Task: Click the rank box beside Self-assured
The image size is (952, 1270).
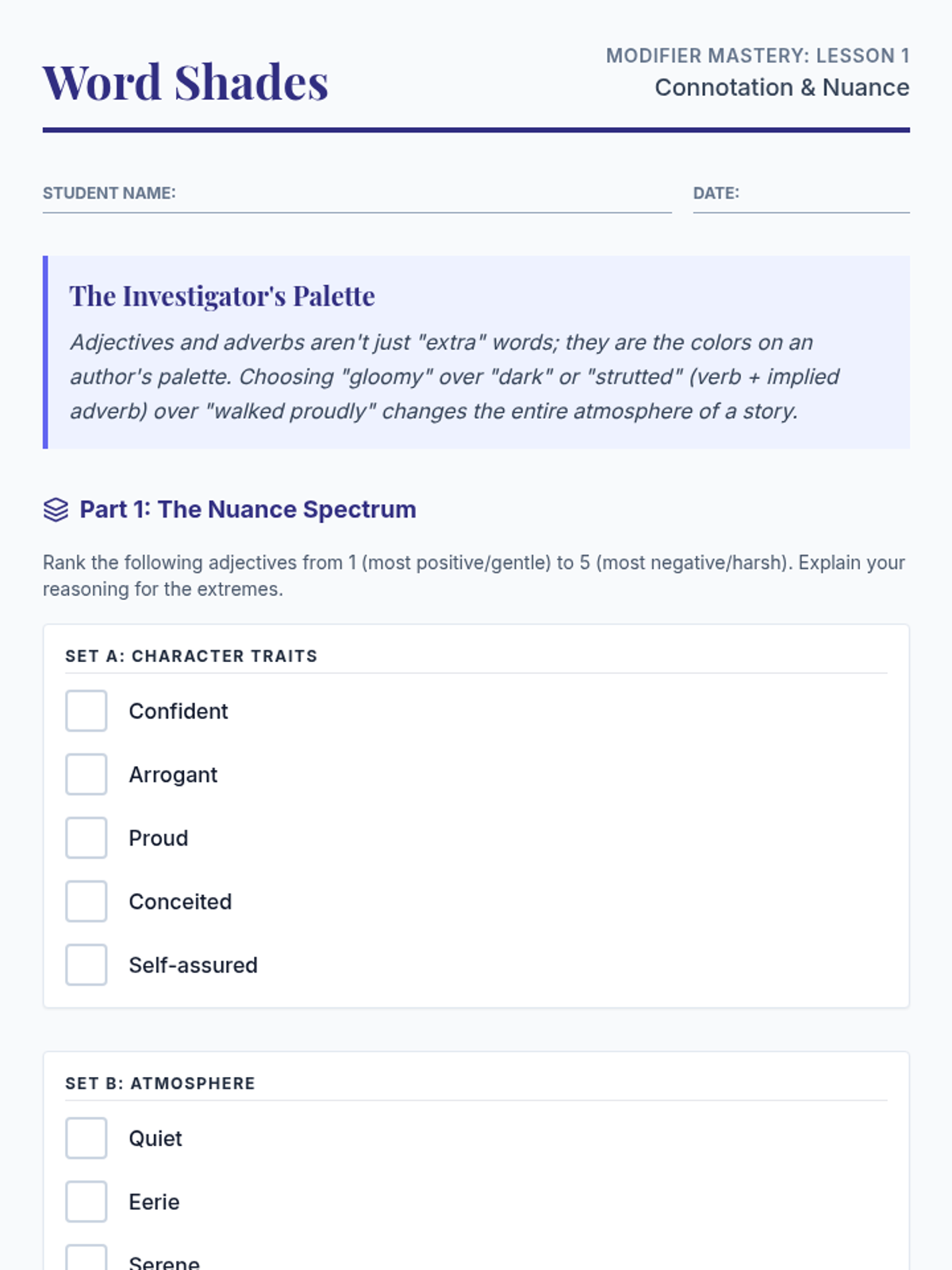Action: [x=86, y=965]
